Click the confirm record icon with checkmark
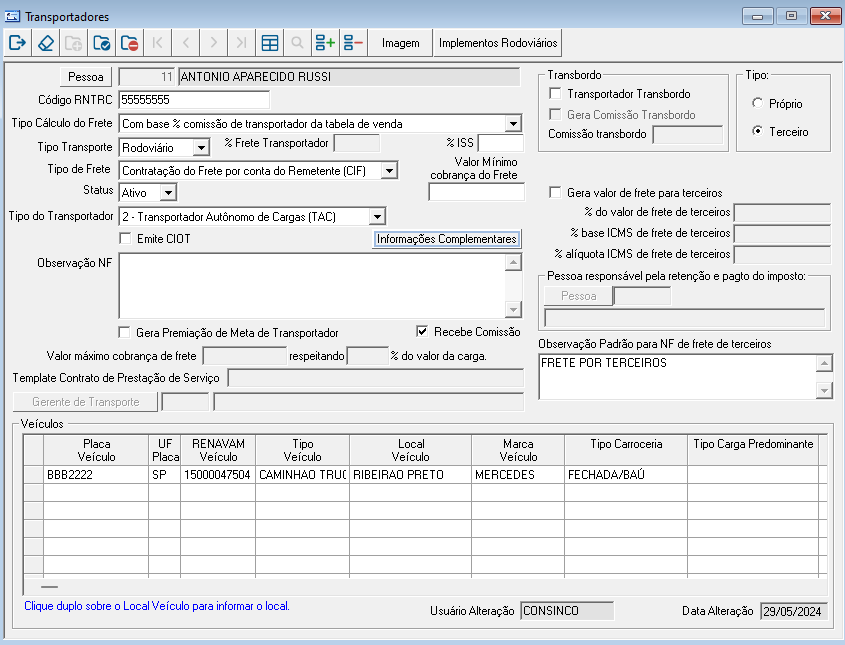The height and width of the screenshot is (645, 845). pos(100,42)
